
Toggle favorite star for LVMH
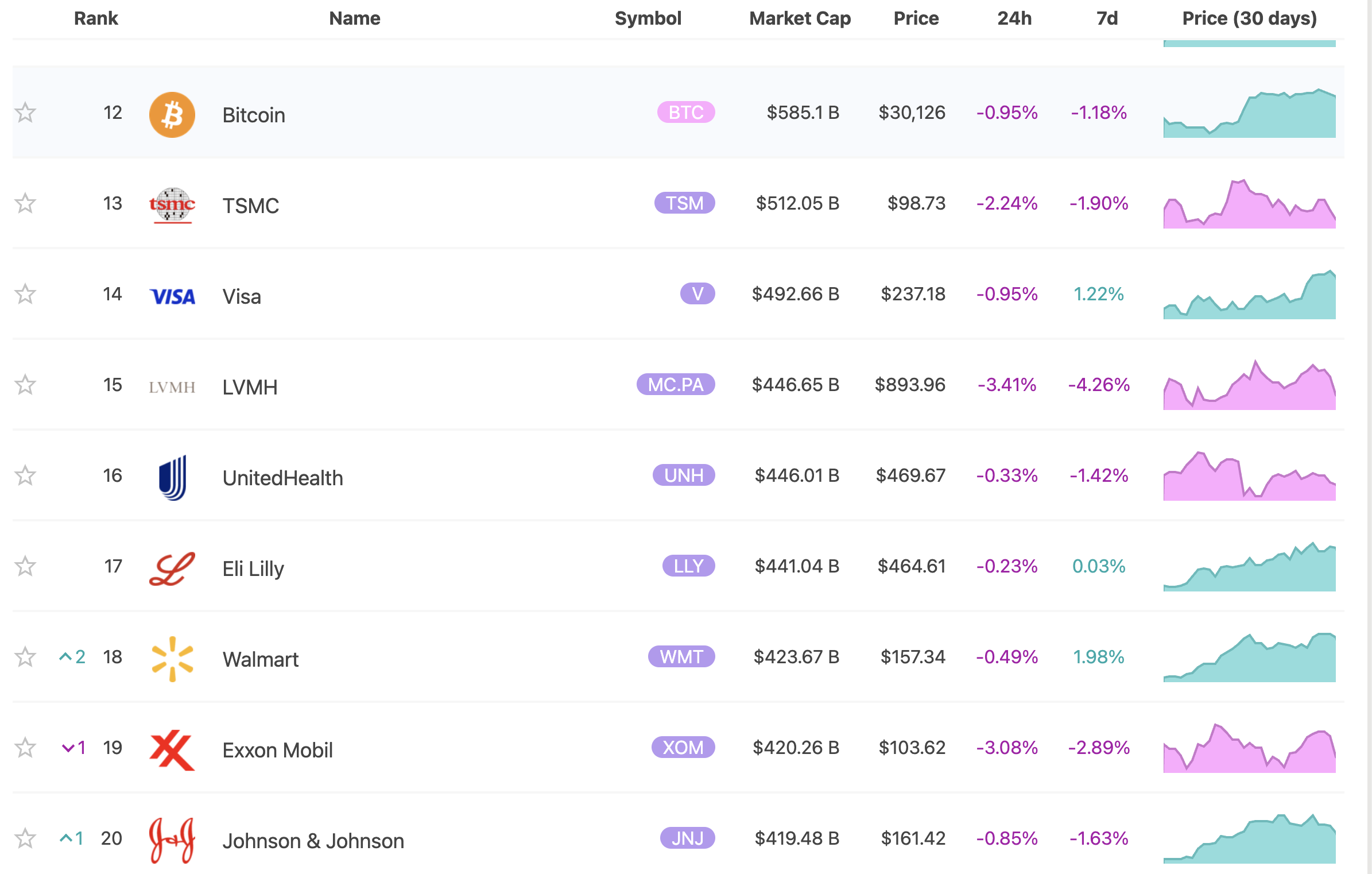[x=25, y=385]
